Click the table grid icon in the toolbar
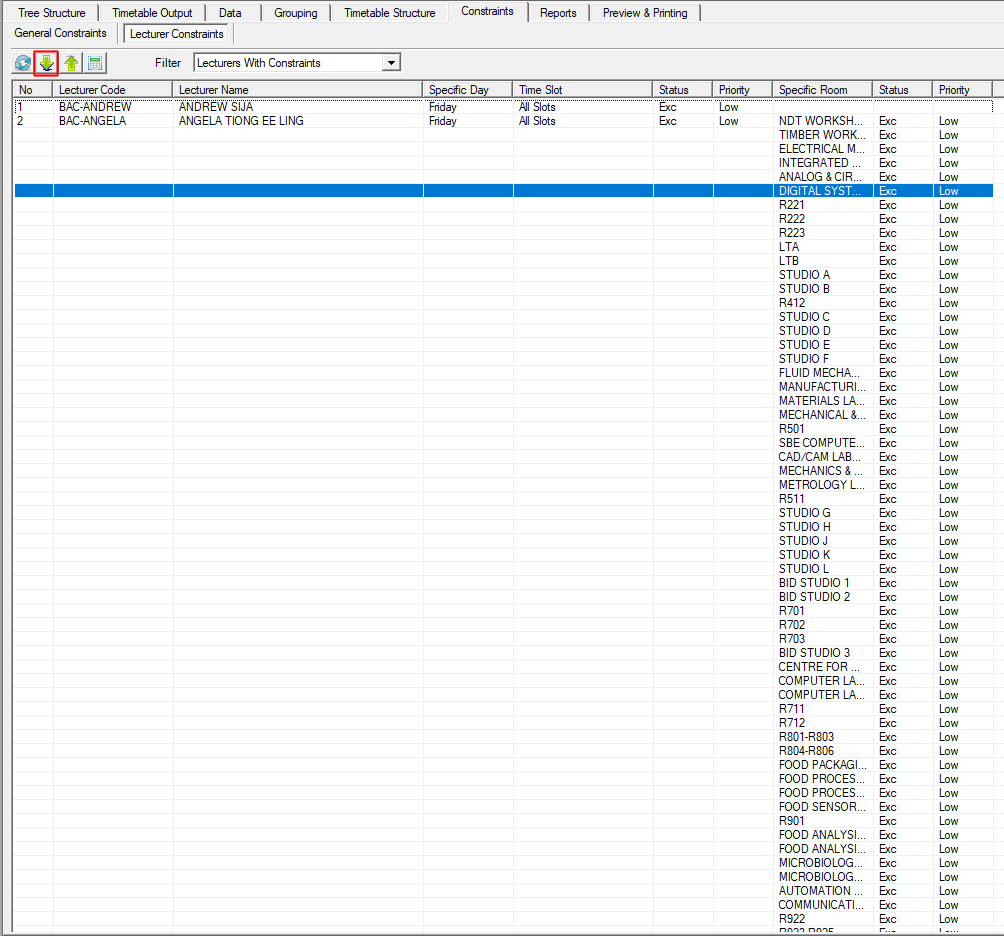This screenshot has width=1004, height=936. click(x=95, y=63)
